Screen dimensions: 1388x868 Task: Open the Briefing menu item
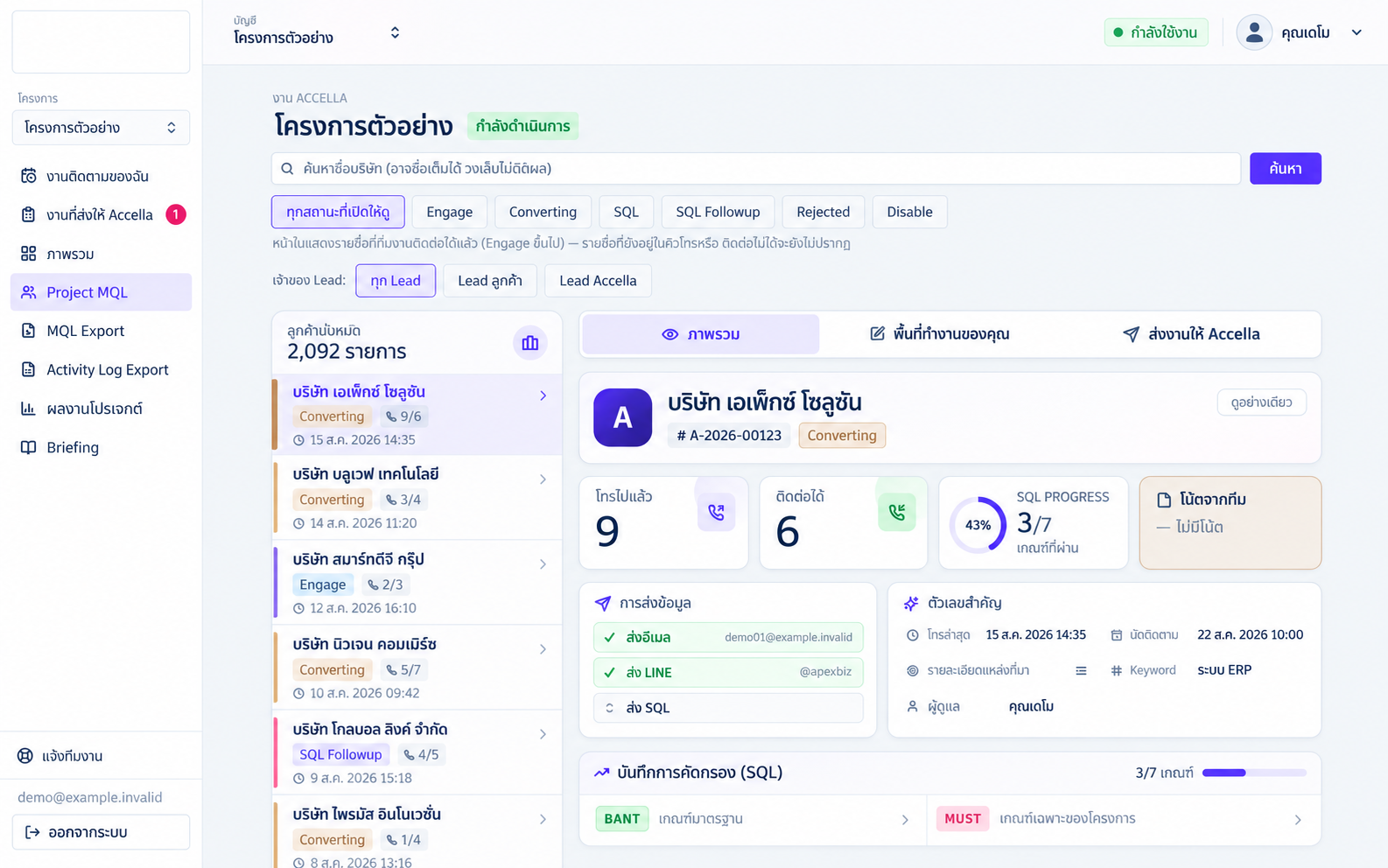(101, 447)
